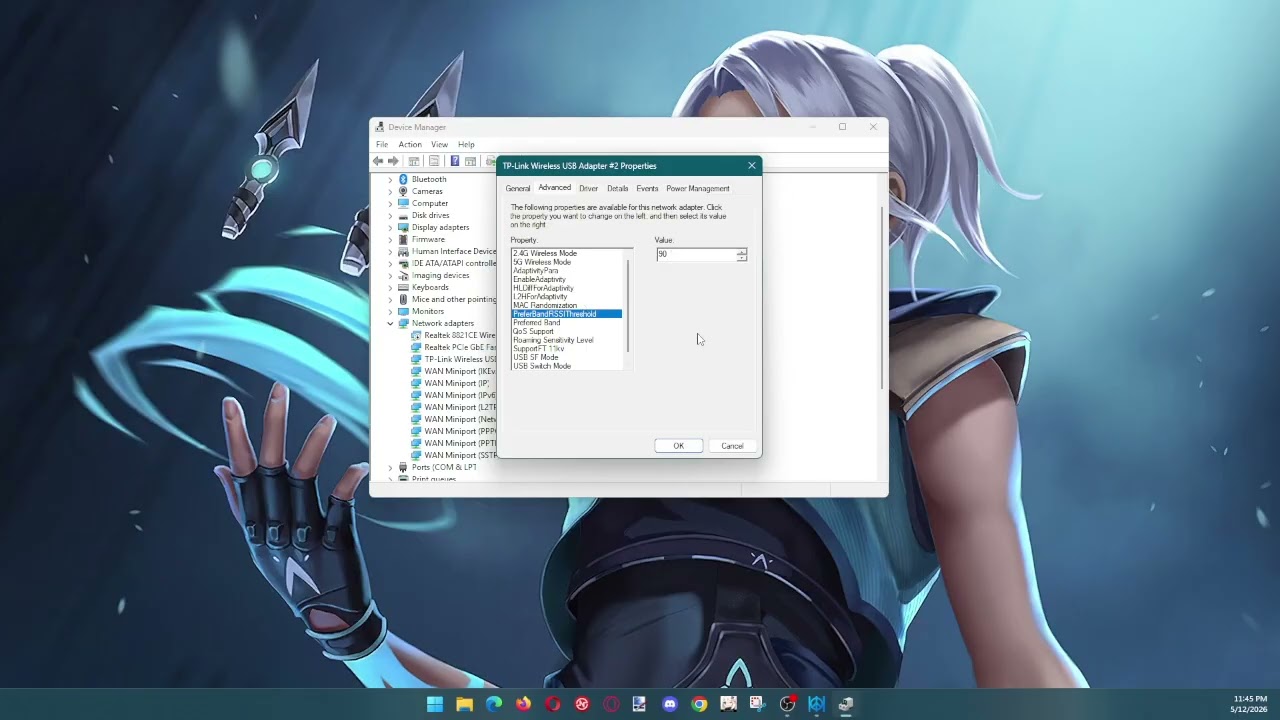Screen dimensions: 1280x720
Task: Switch to the General tab
Action: (518, 188)
